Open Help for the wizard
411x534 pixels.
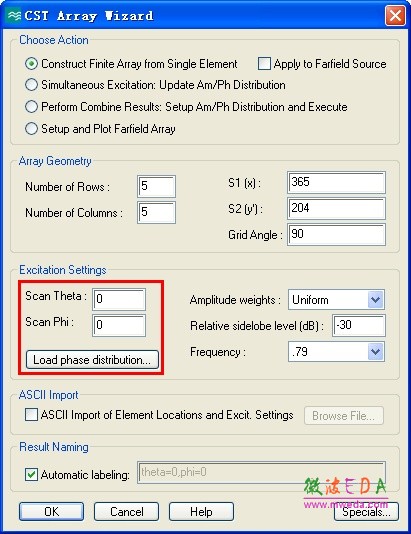[x=201, y=512]
